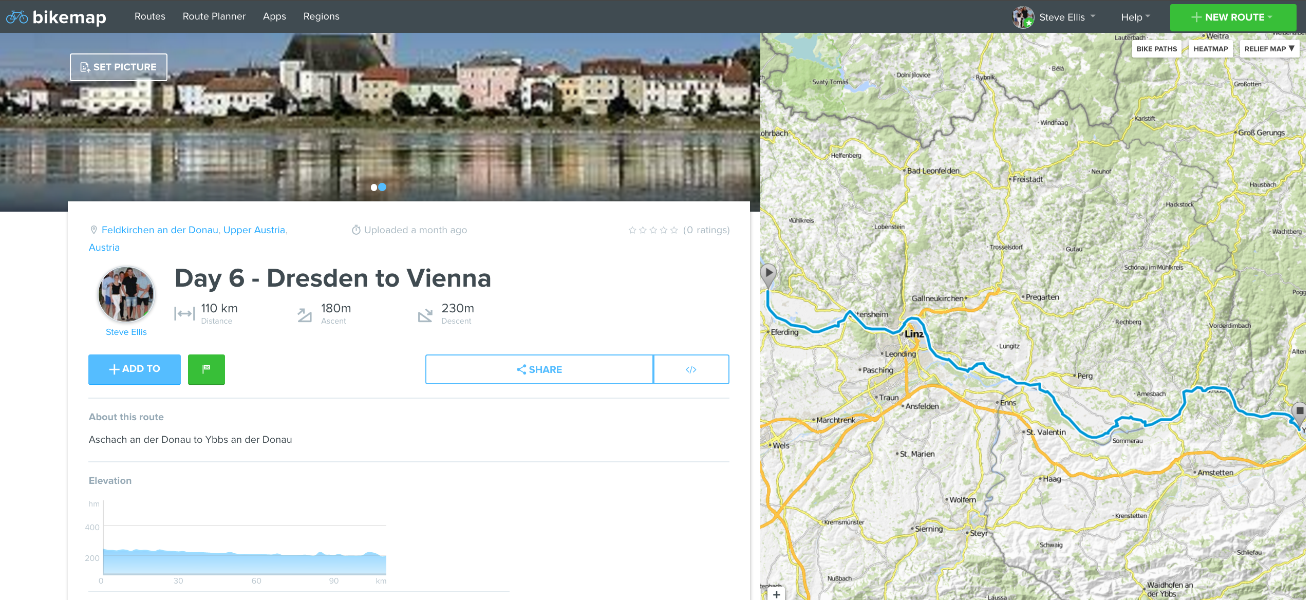Click the bikemap logo in the header
1306x600 pixels.
click(56, 17)
